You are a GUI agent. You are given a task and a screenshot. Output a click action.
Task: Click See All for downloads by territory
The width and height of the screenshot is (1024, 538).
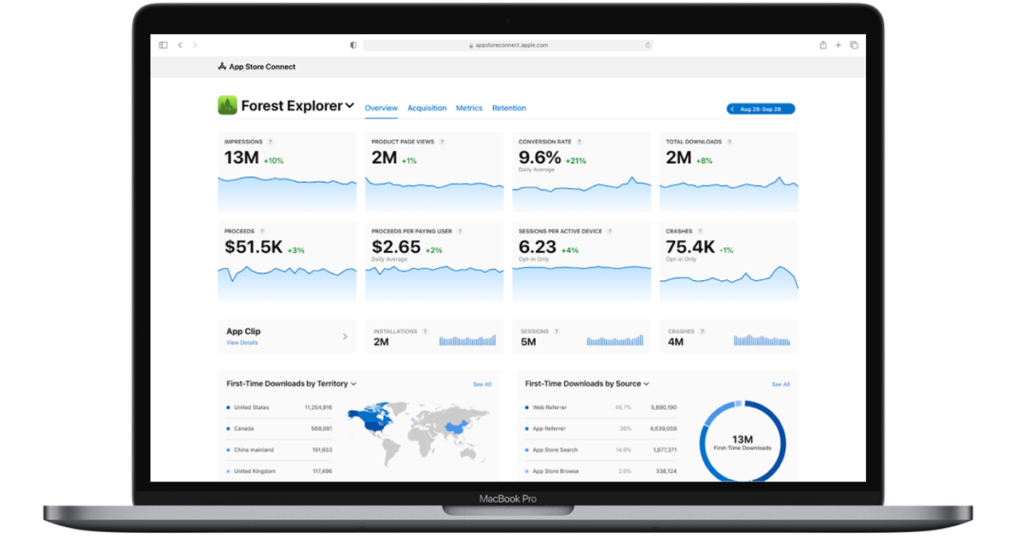(x=482, y=385)
